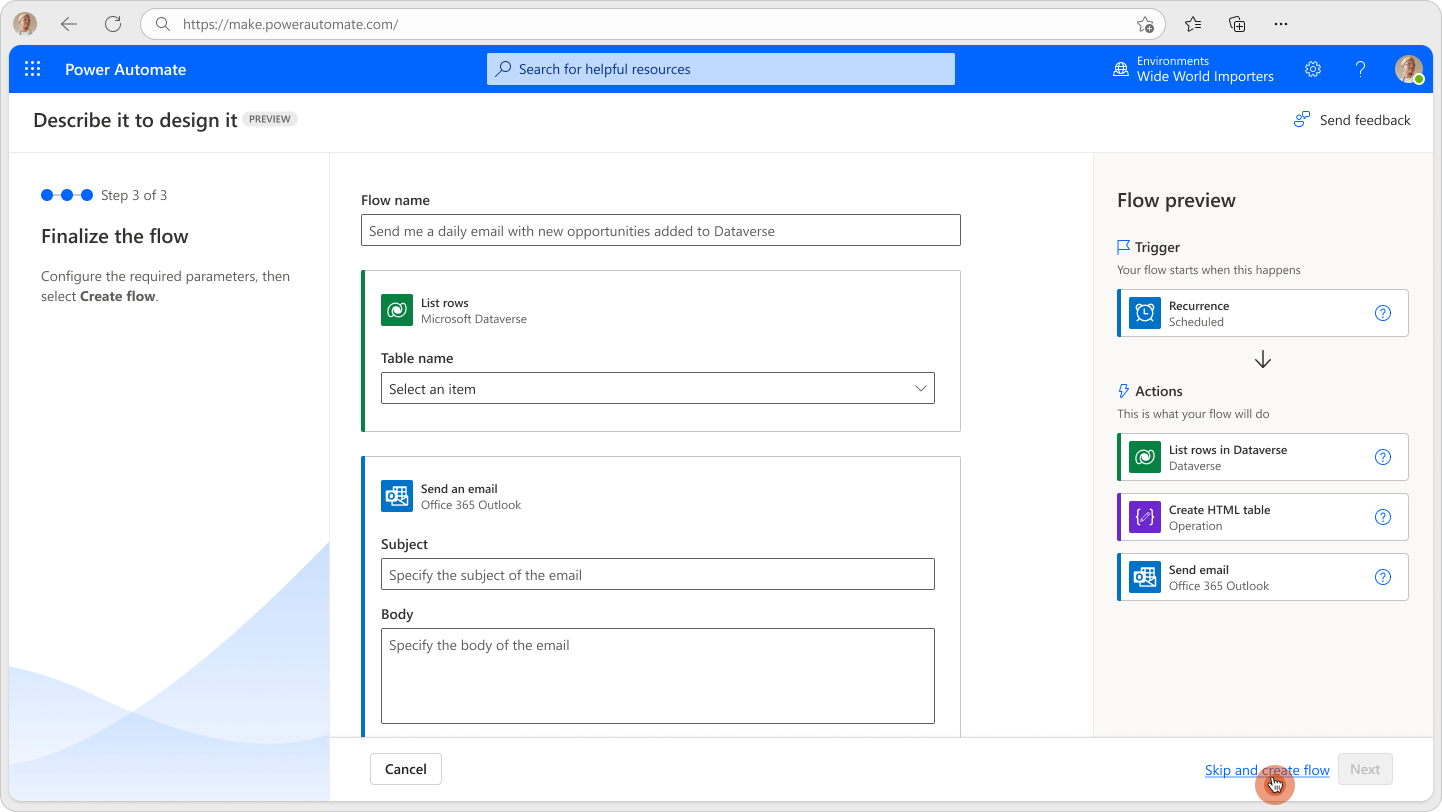Image resolution: width=1442 pixels, height=812 pixels.
Task: Expand the Table name dropdown
Action: tap(657, 389)
